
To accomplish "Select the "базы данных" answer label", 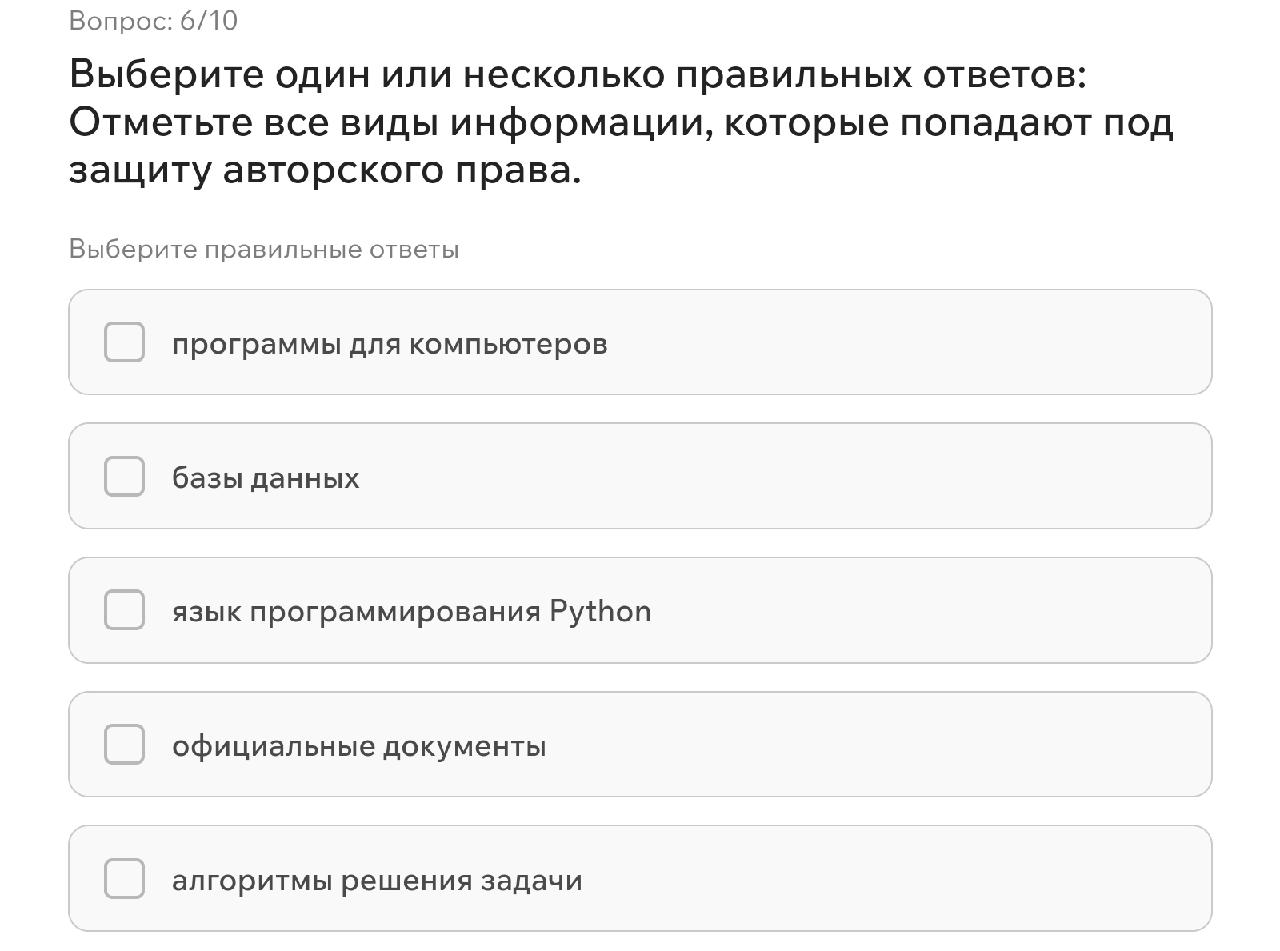I will (265, 478).
